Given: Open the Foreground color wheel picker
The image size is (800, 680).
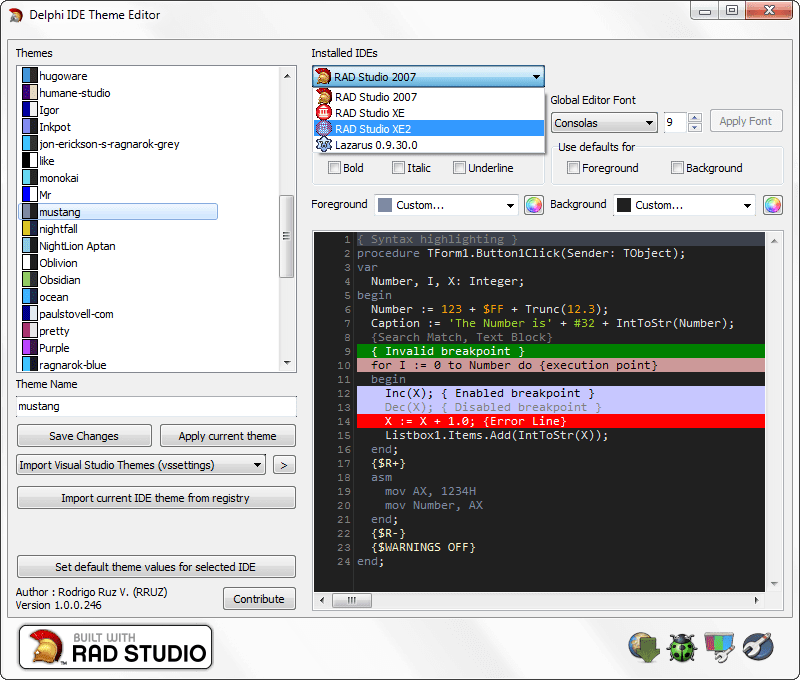Looking at the screenshot, I should coord(533,205).
